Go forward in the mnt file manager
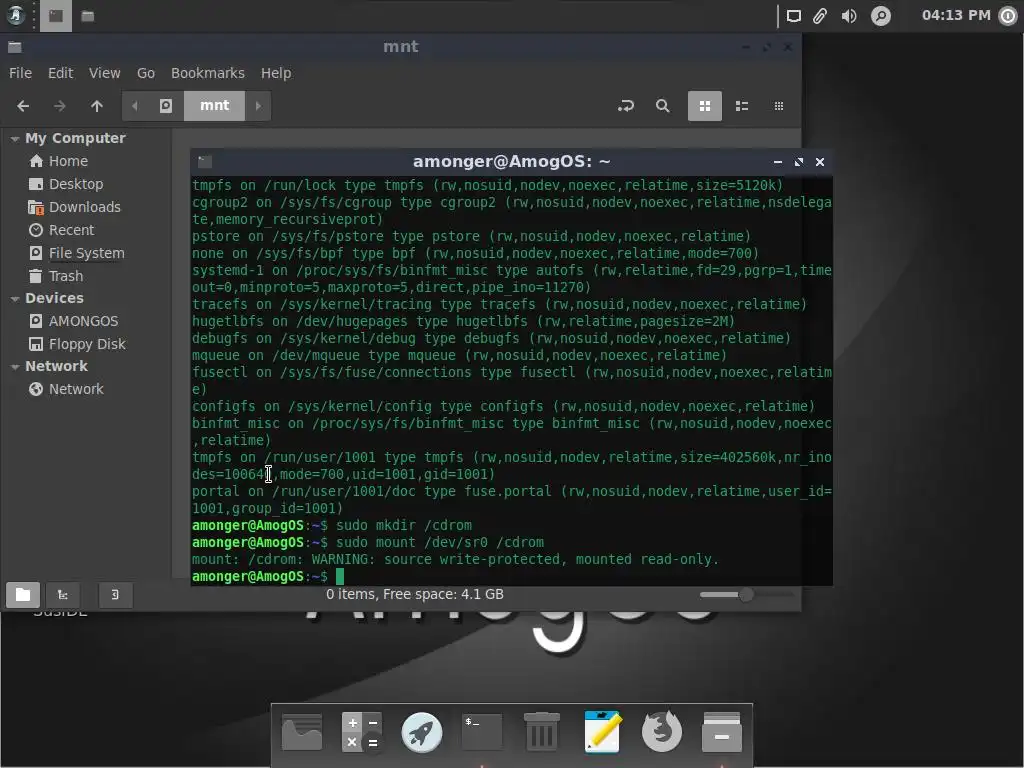Viewport: 1024px width, 768px height. click(59, 106)
